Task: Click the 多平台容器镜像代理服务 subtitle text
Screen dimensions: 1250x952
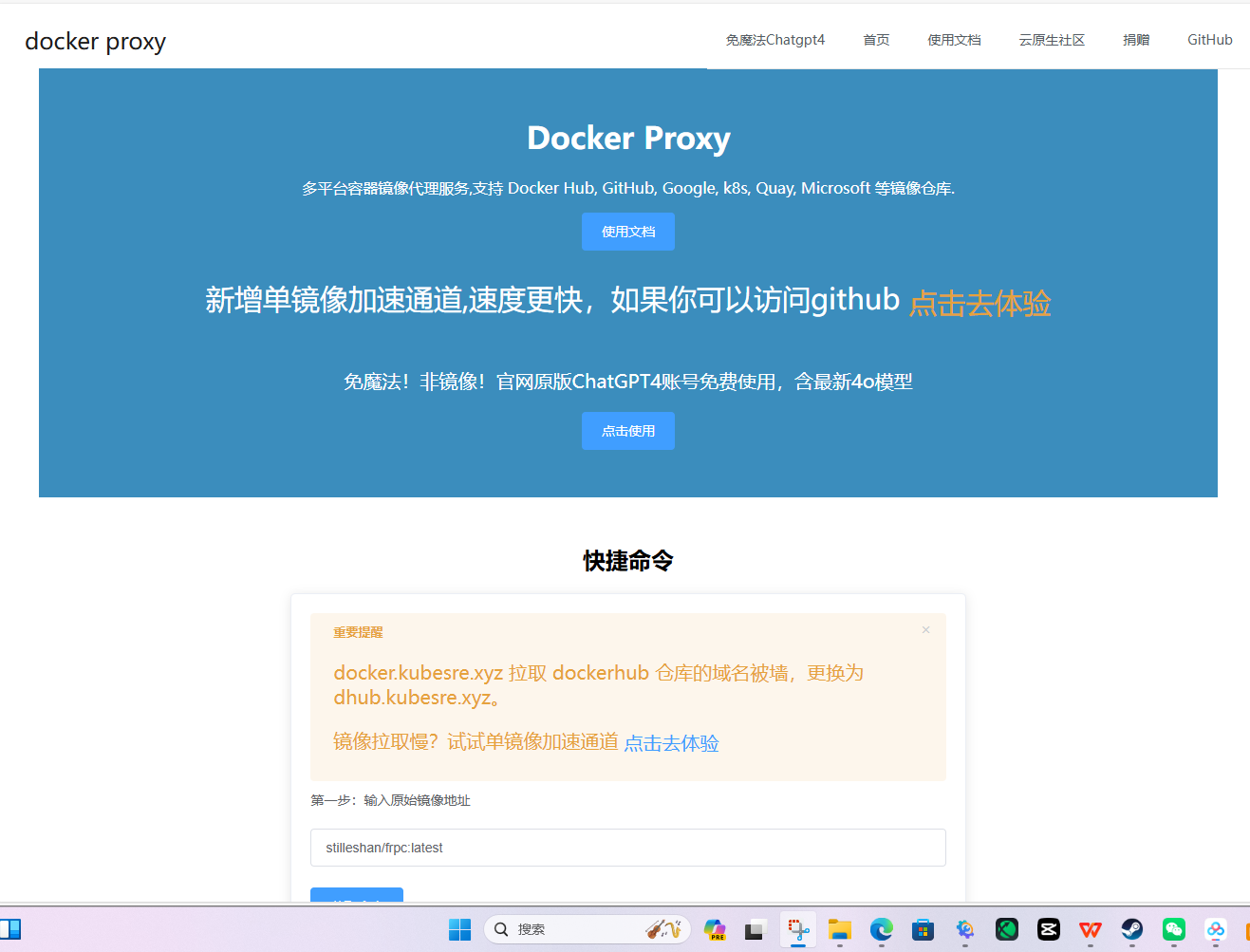Action: tap(628, 188)
